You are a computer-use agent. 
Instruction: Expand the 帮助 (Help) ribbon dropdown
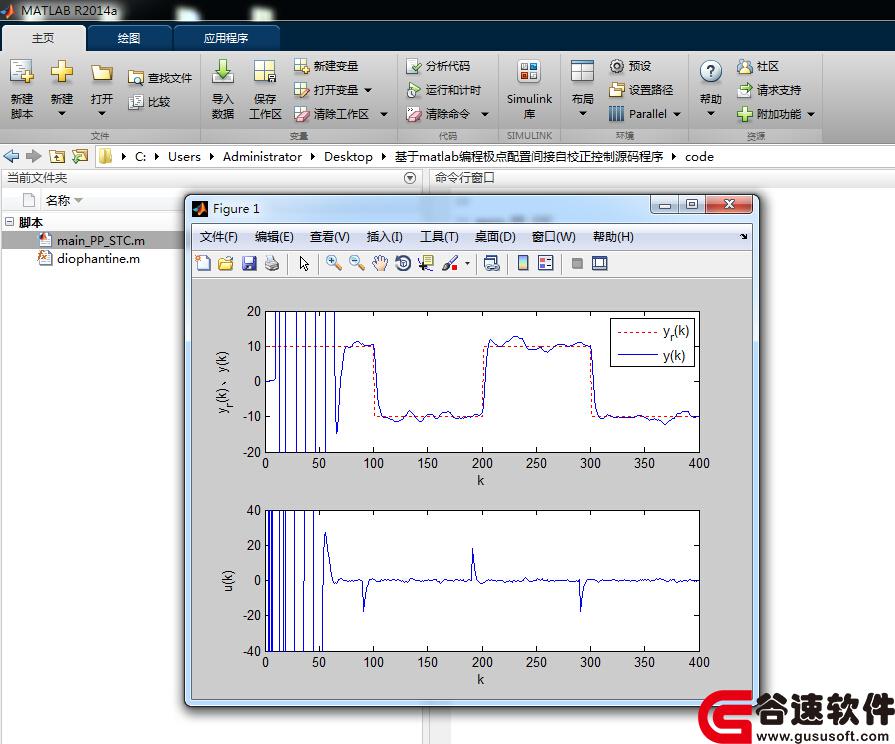click(711, 114)
